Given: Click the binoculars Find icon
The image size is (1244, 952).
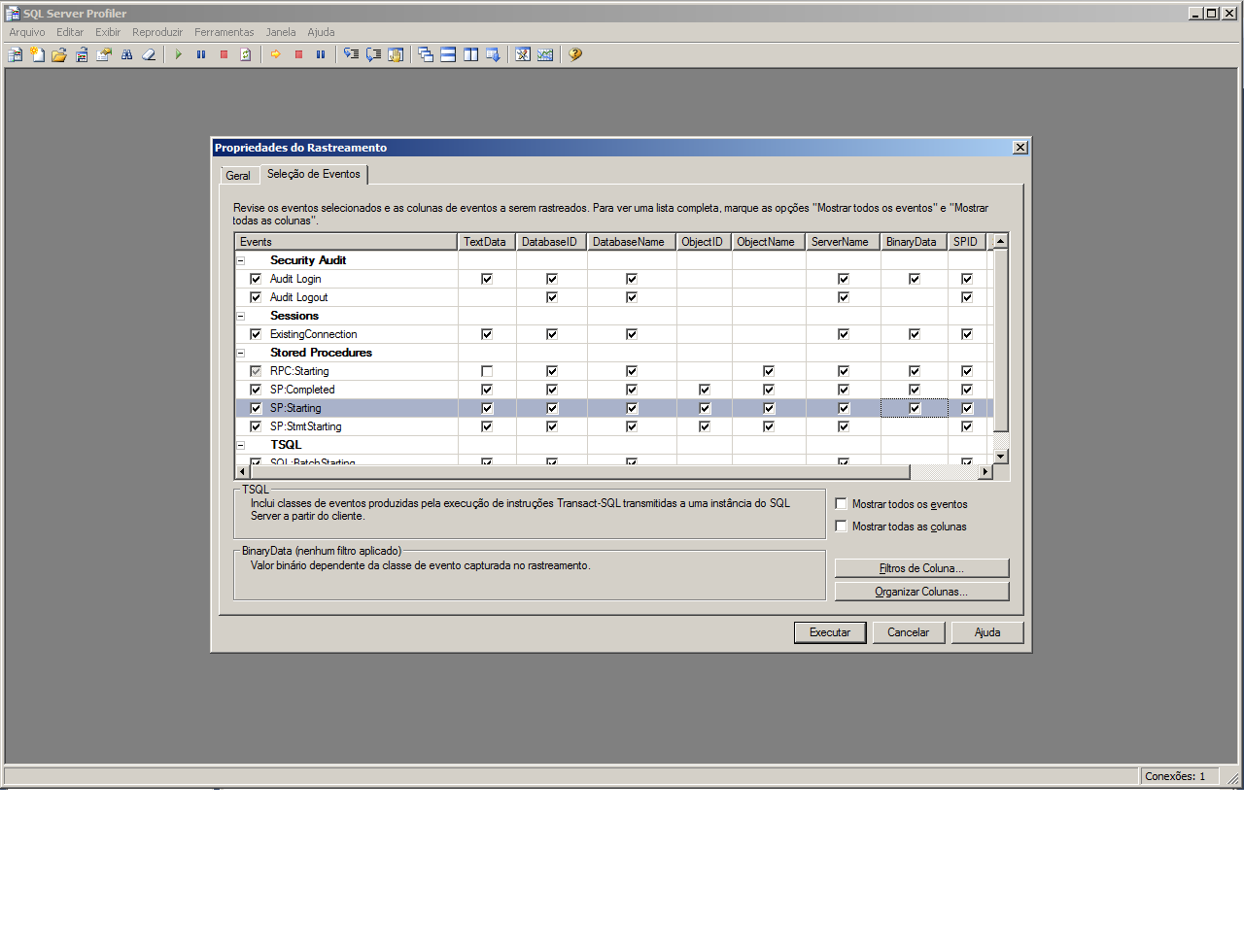Looking at the screenshot, I should (x=126, y=55).
